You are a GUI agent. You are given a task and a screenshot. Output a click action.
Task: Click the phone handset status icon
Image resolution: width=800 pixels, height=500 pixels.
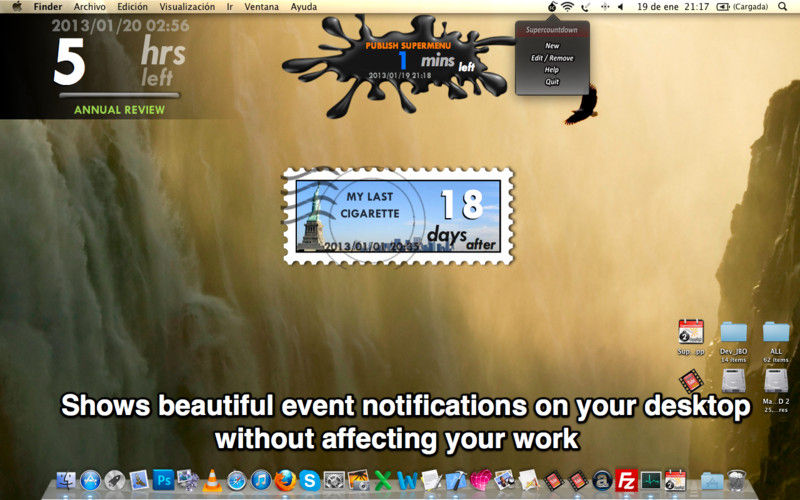tap(586, 7)
